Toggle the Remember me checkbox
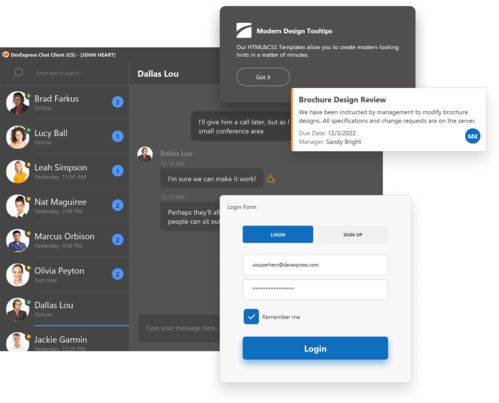This screenshot has width=499, height=403. point(251,317)
